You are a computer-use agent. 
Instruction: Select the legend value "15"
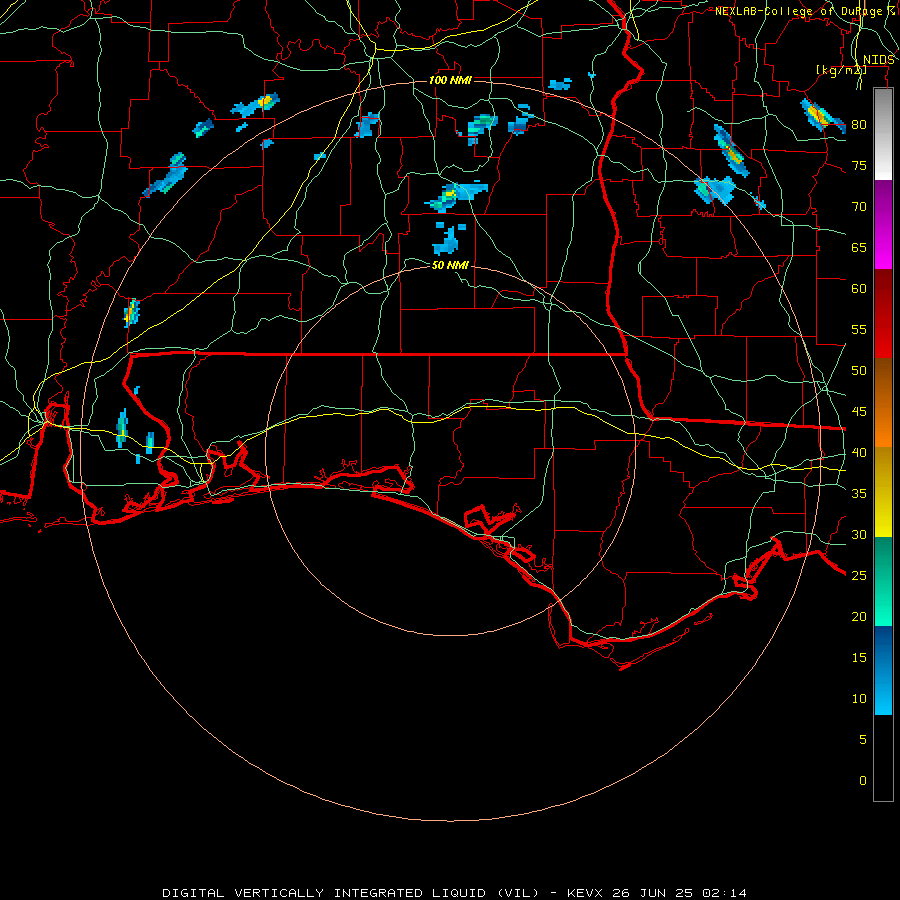tap(859, 657)
